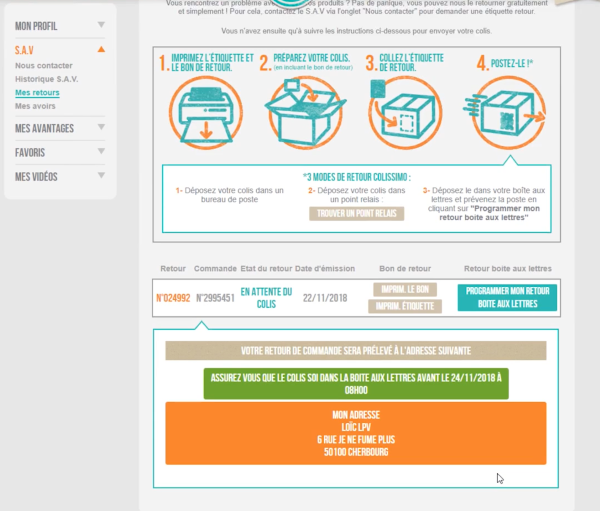
Task: Open the Mes avoirs link
Action: 35,106
